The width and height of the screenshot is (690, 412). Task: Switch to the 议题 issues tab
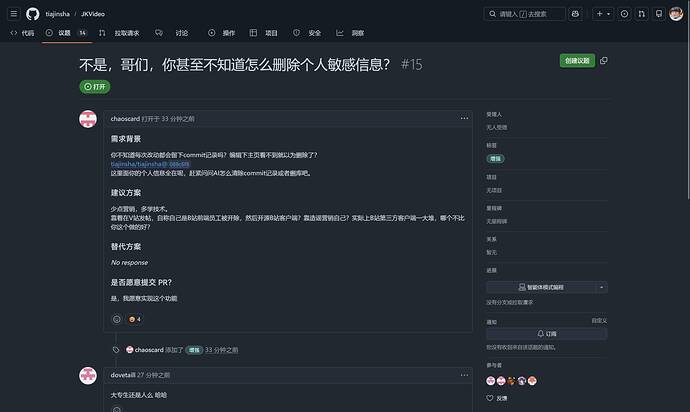[x=66, y=33]
